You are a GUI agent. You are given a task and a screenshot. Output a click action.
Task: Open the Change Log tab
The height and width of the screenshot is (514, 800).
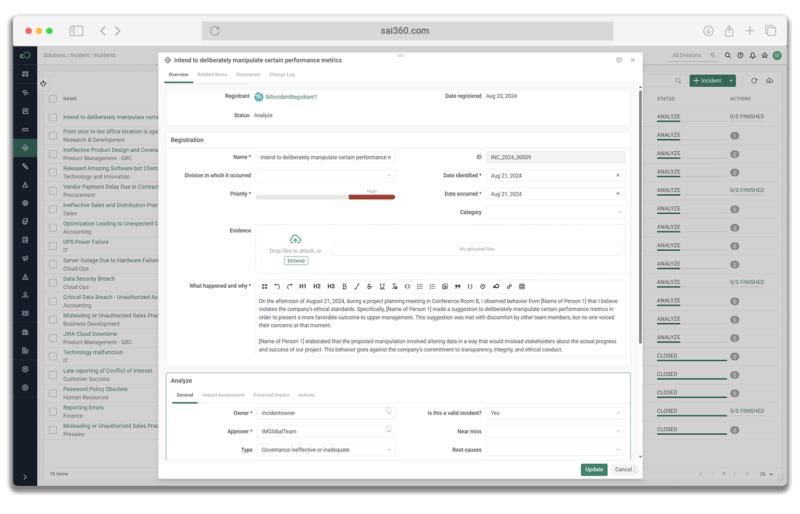[x=282, y=74]
